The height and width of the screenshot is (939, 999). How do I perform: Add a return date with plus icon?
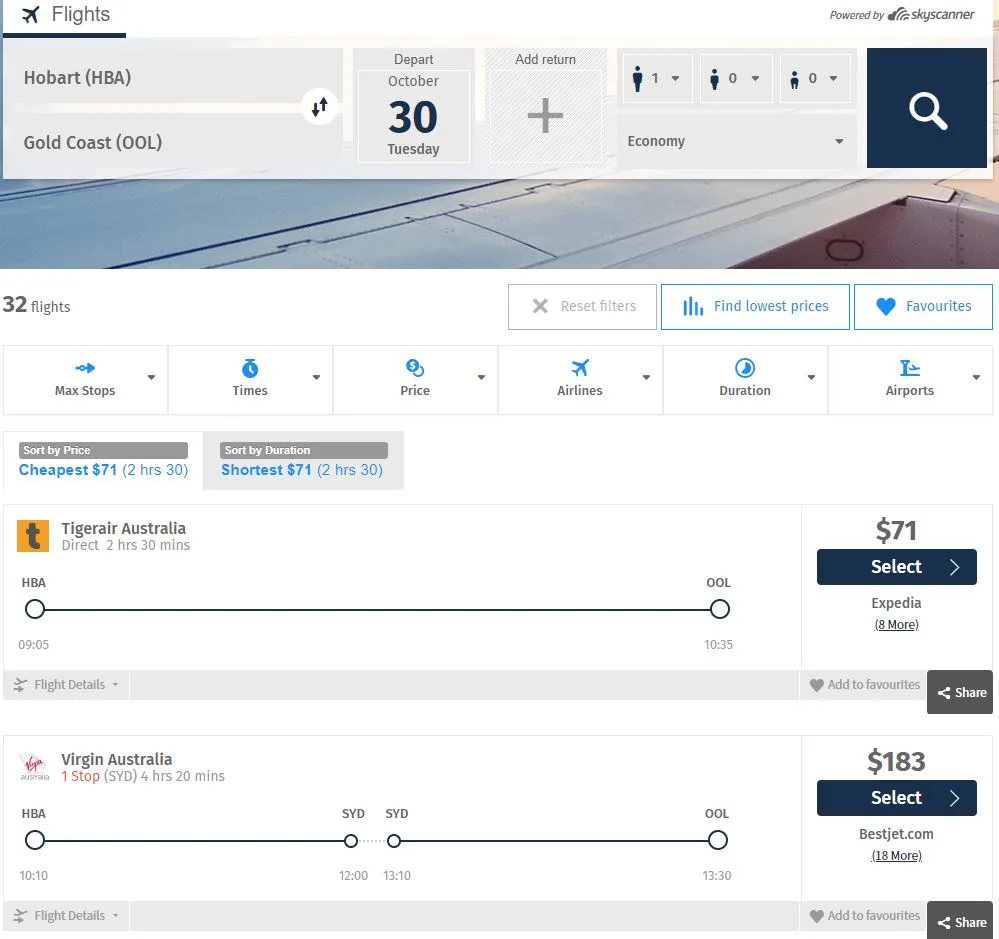click(x=545, y=116)
